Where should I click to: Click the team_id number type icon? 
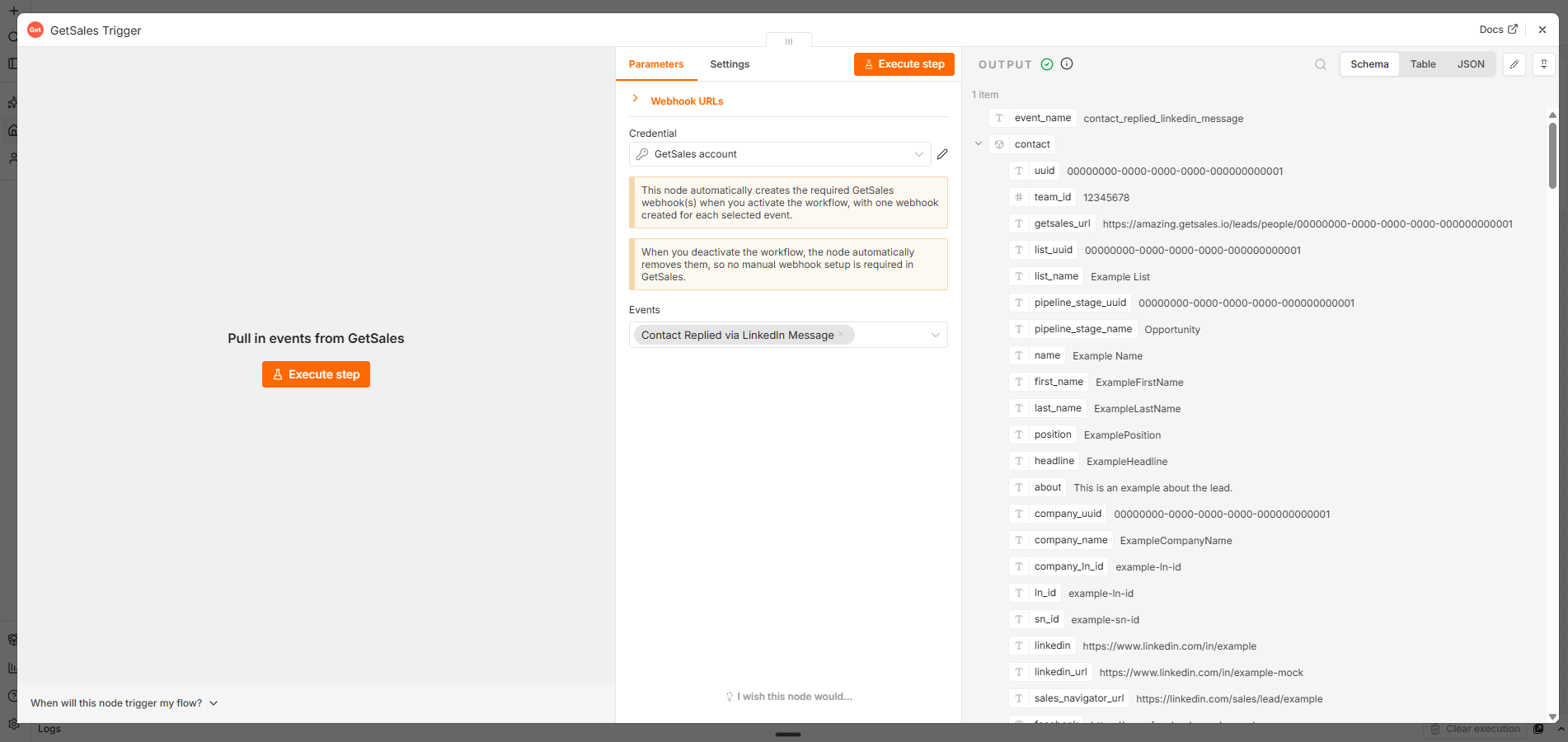(1019, 197)
